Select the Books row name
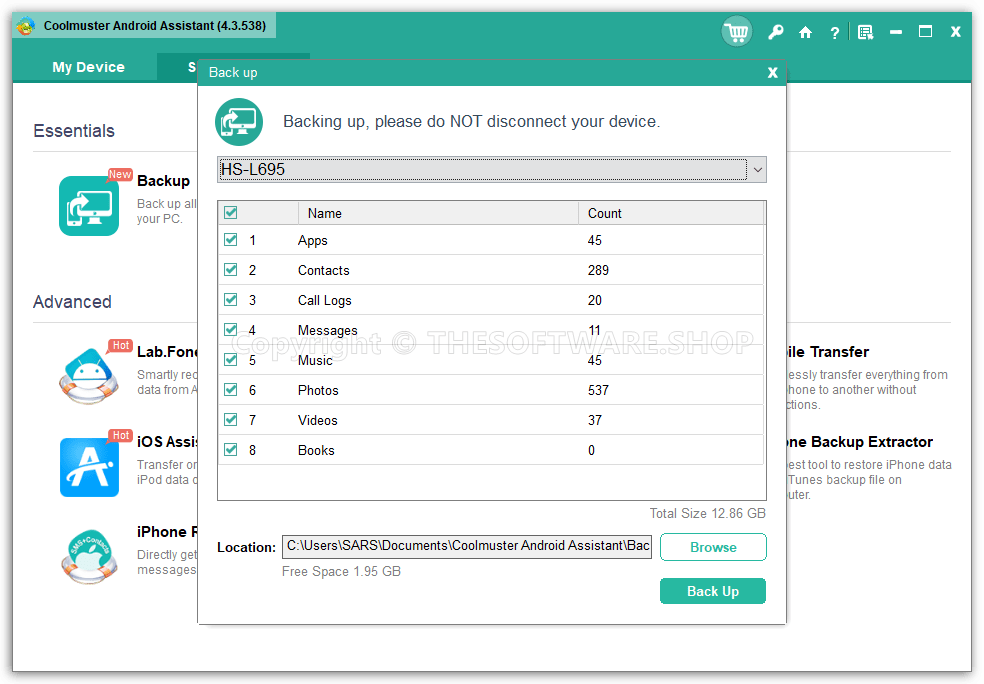 pos(316,451)
